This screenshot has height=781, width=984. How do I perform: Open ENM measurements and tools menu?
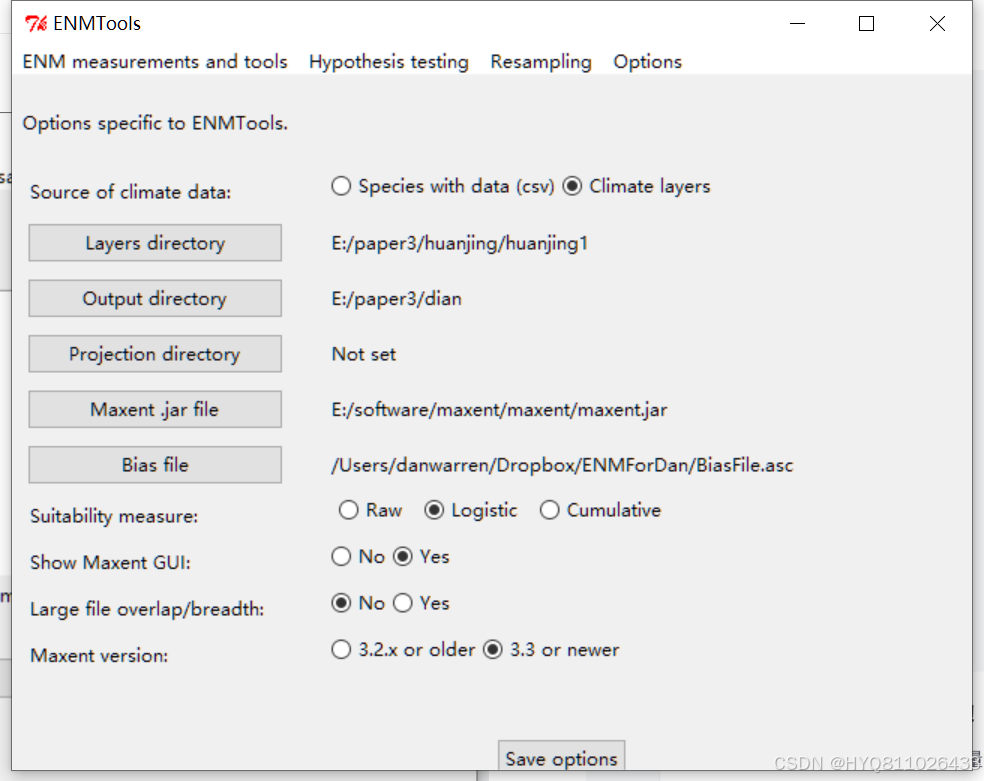pyautogui.click(x=155, y=61)
